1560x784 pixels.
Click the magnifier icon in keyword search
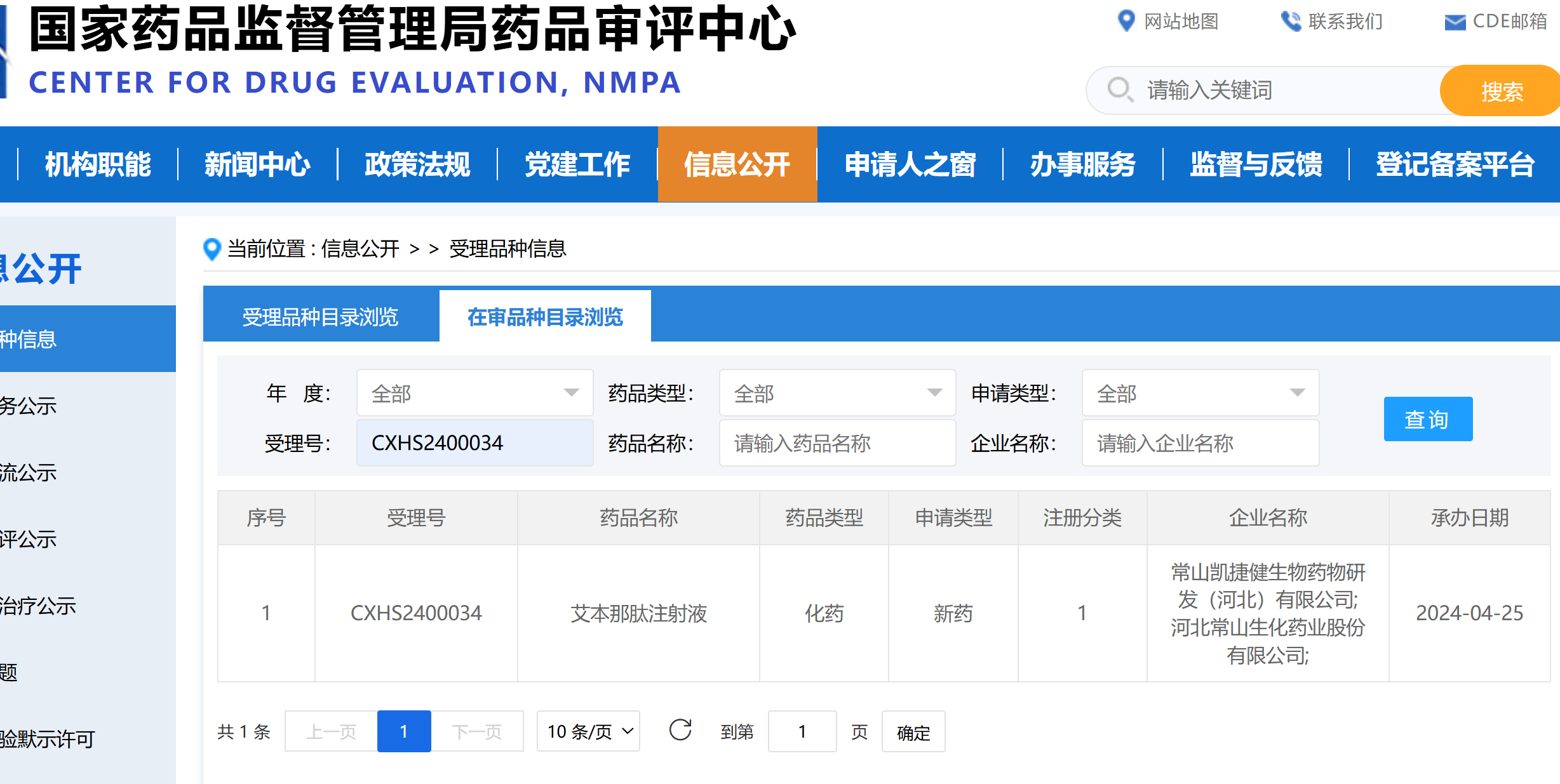point(1119,90)
